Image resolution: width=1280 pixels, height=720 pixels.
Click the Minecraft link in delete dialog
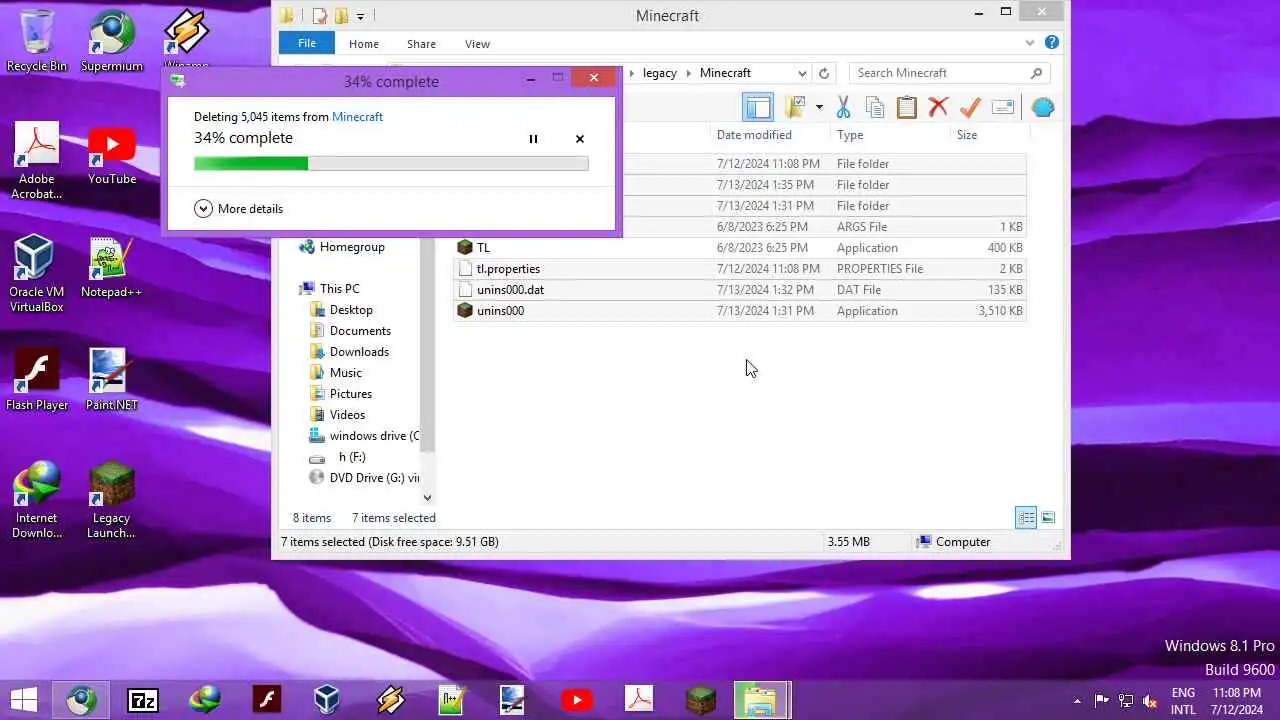(357, 117)
